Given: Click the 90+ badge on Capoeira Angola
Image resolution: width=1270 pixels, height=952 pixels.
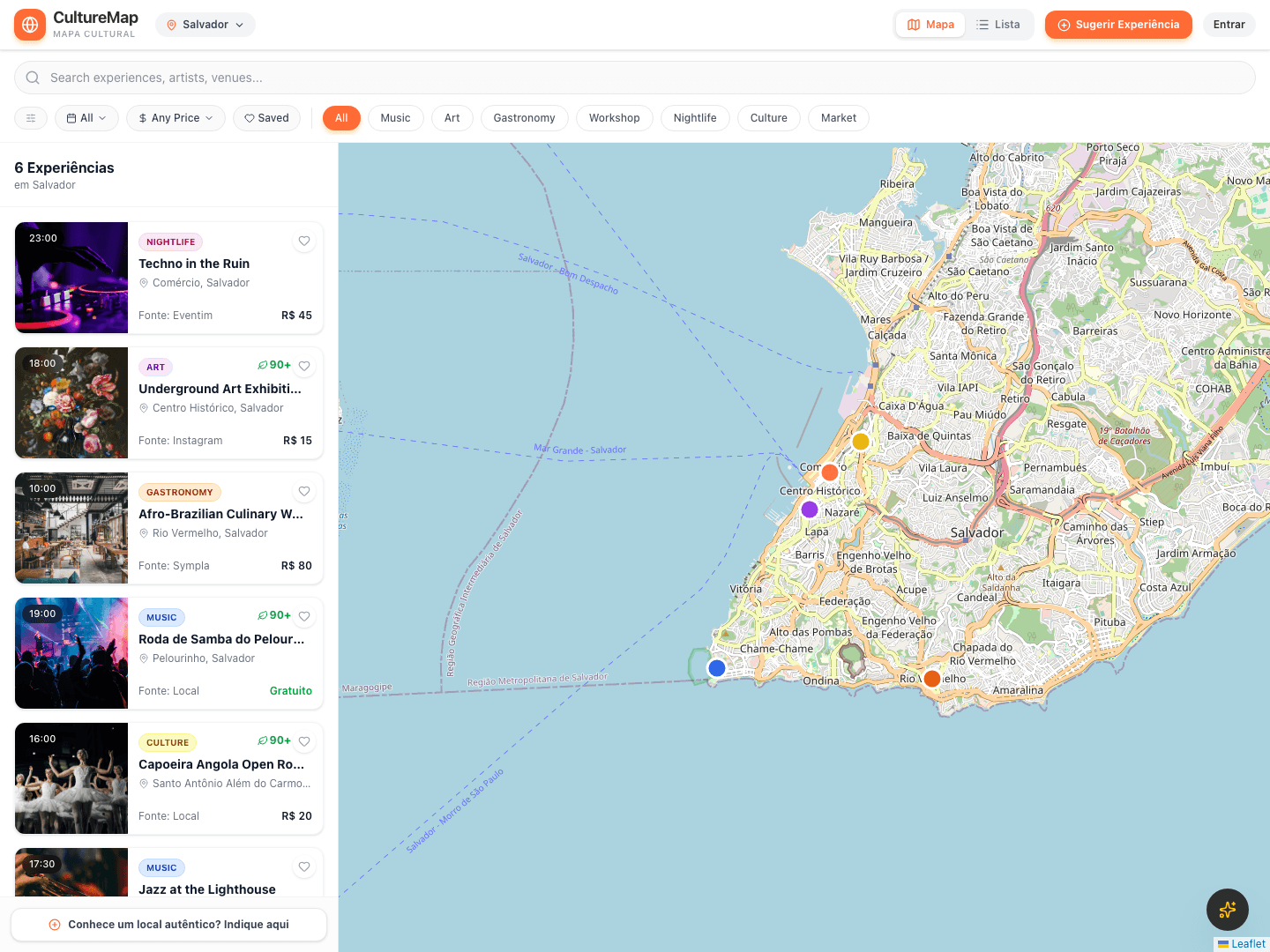Looking at the screenshot, I should pos(274,740).
